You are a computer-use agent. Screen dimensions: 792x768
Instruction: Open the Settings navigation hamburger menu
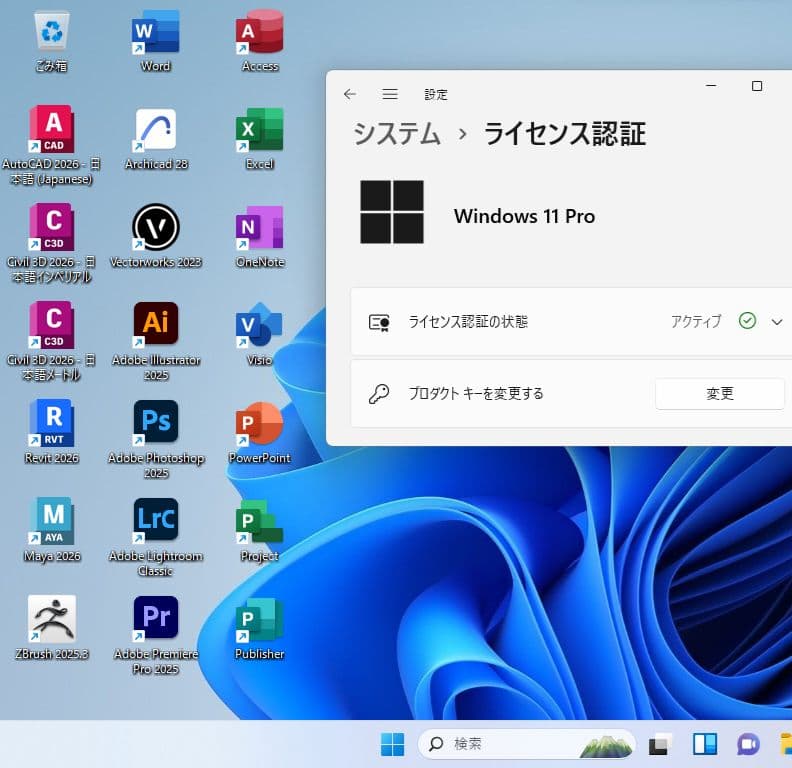390,94
